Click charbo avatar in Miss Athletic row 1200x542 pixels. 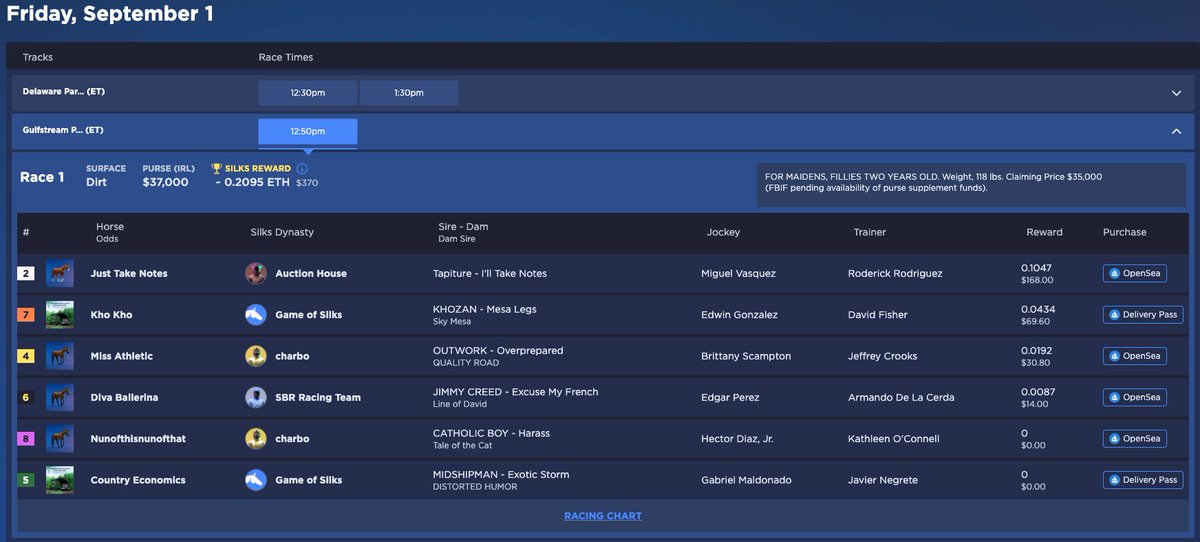256,356
